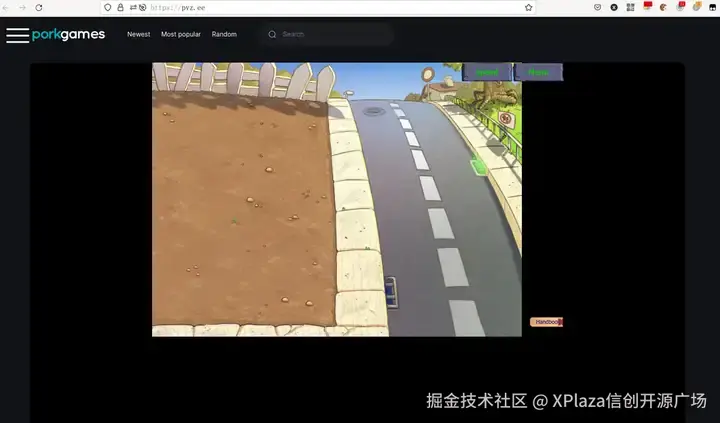Open the Most popular games page
The height and width of the screenshot is (423, 720).
pyautogui.click(x=181, y=34)
